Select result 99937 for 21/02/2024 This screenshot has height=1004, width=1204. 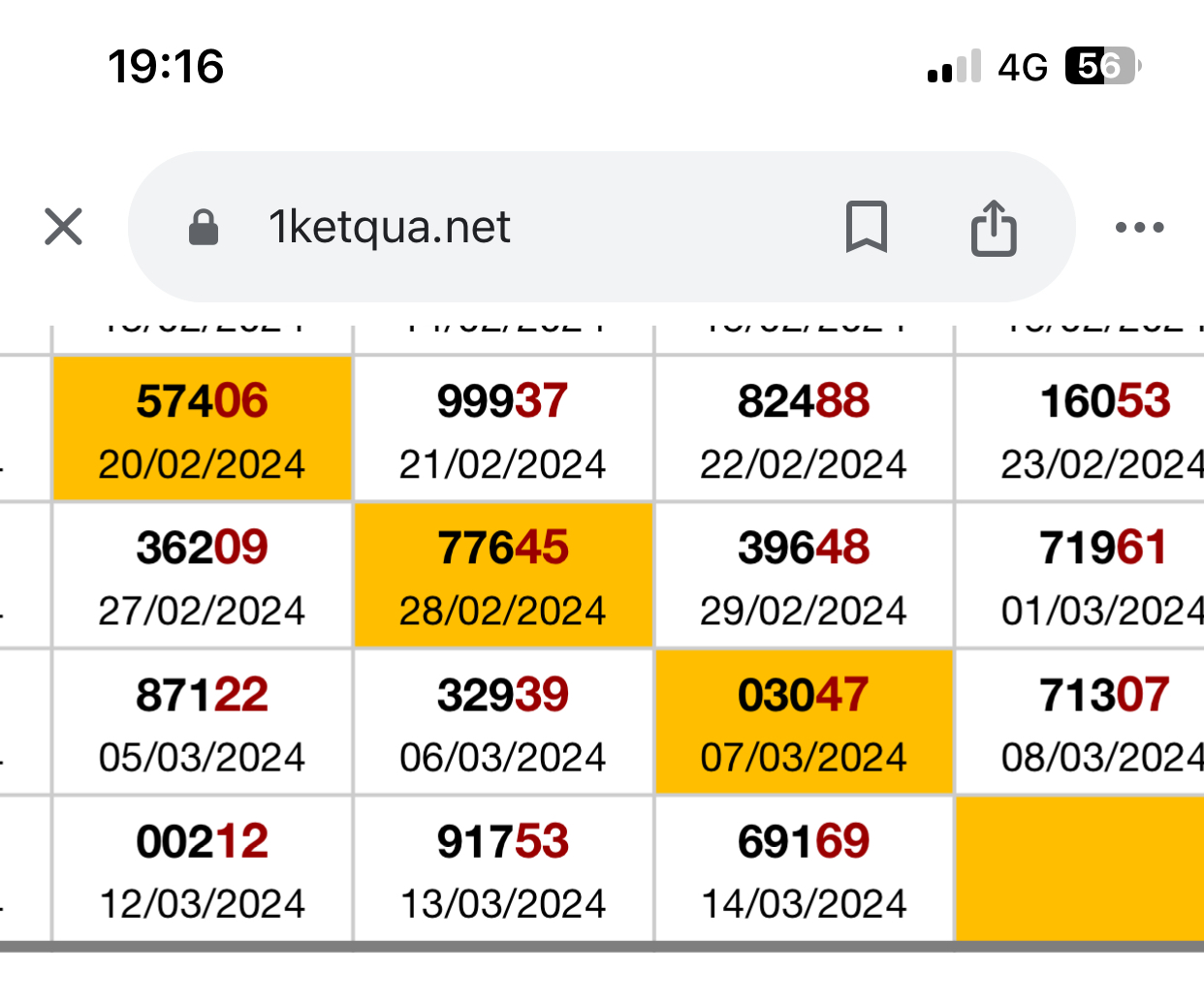click(503, 428)
